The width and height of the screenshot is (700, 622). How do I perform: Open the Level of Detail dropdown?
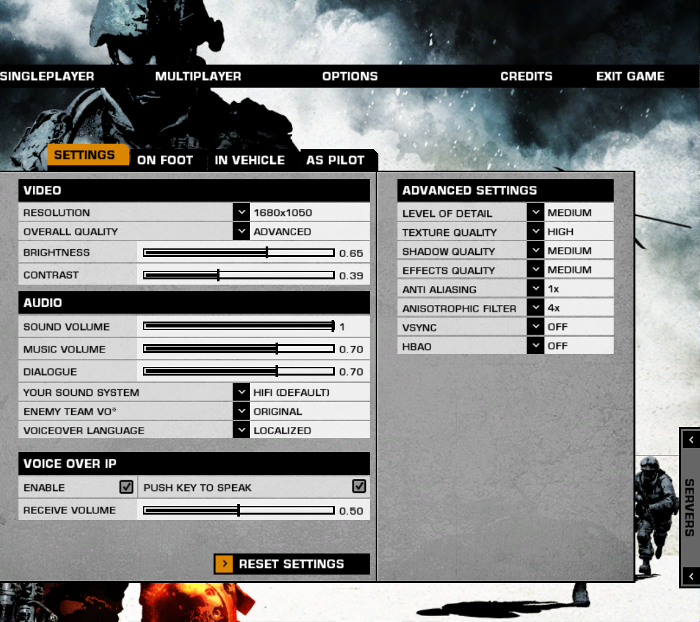pyautogui.click(x=535, y=212)
